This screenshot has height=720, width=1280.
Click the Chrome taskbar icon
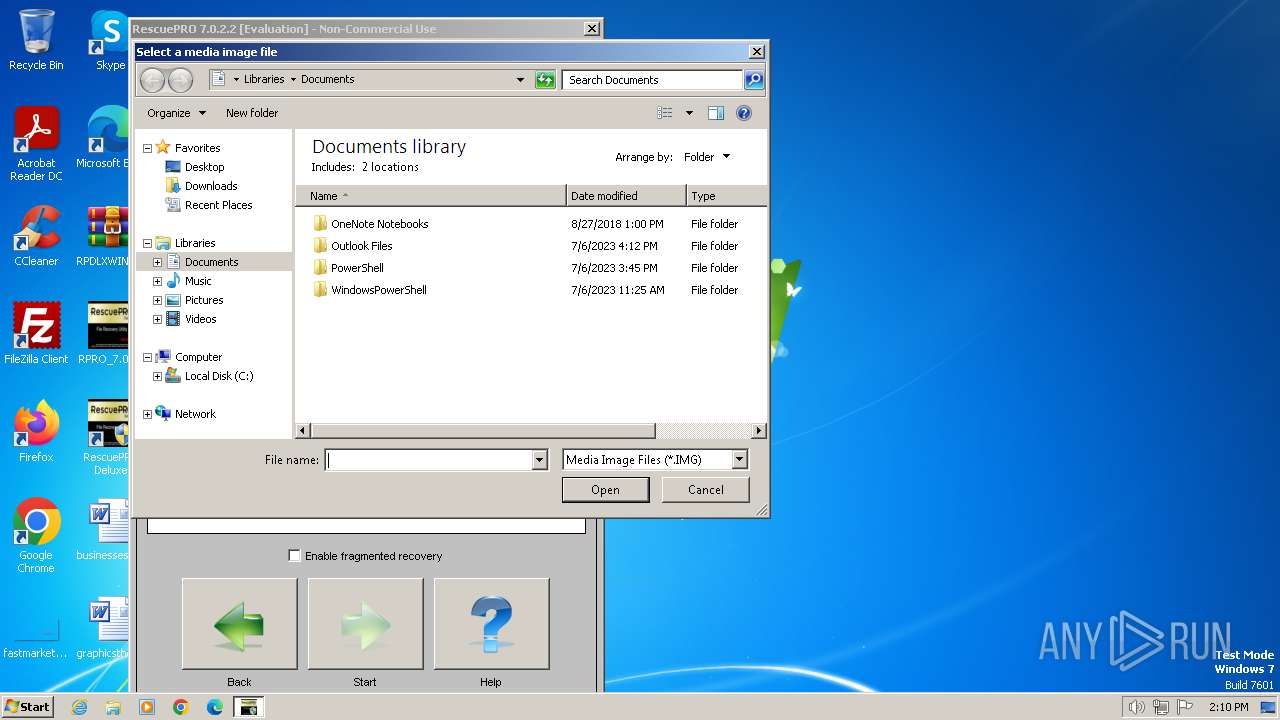[181, 707]
